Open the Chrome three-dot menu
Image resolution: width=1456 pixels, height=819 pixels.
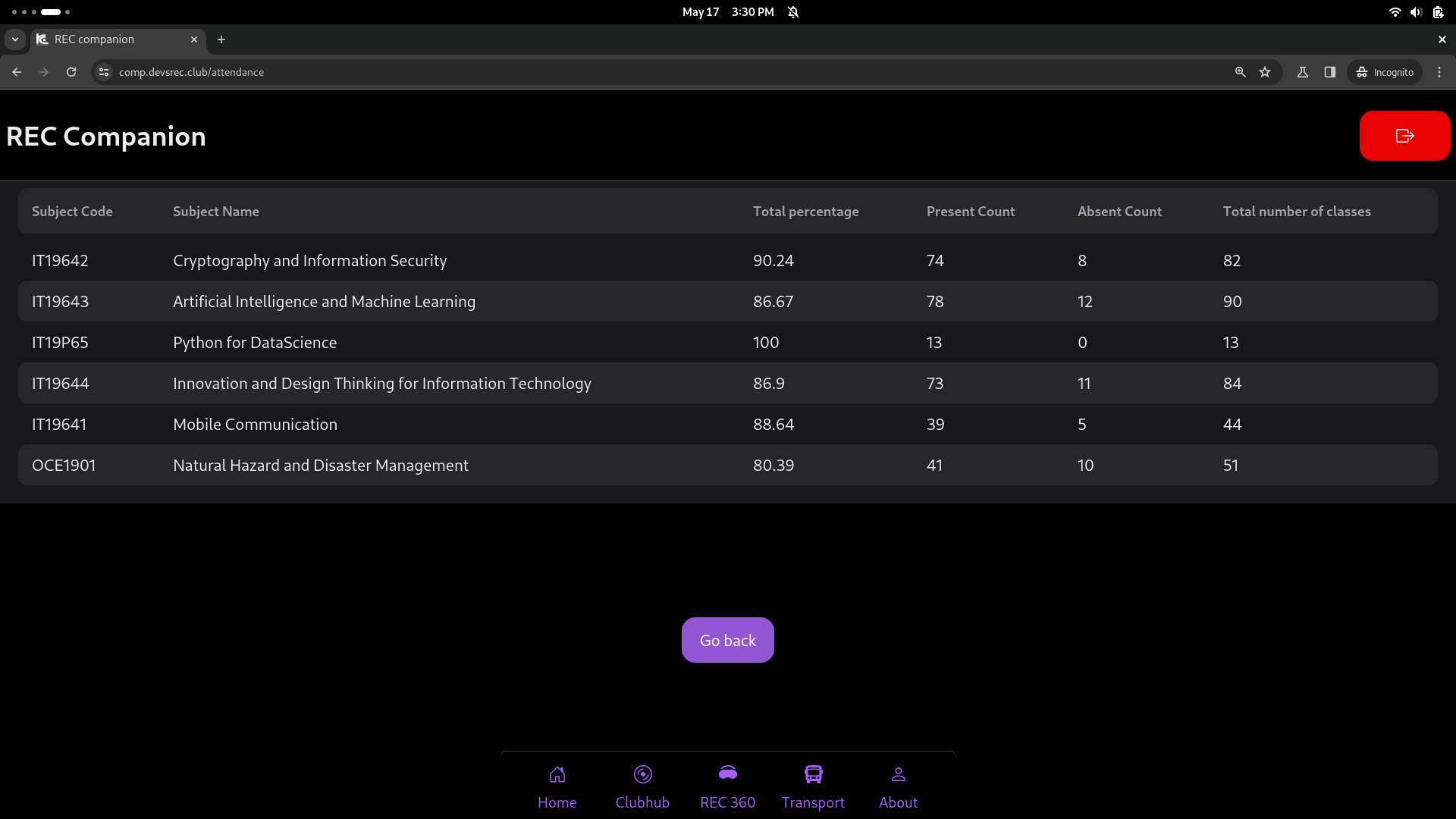coord(1439,72)
